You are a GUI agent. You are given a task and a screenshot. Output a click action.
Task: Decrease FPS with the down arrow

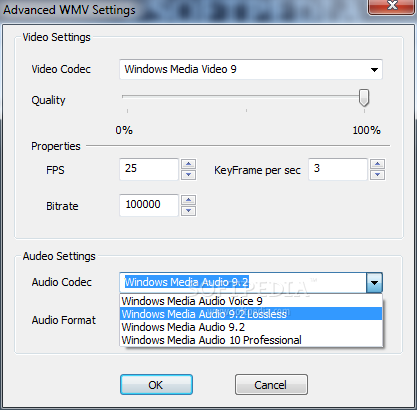[x=189, y=175]
